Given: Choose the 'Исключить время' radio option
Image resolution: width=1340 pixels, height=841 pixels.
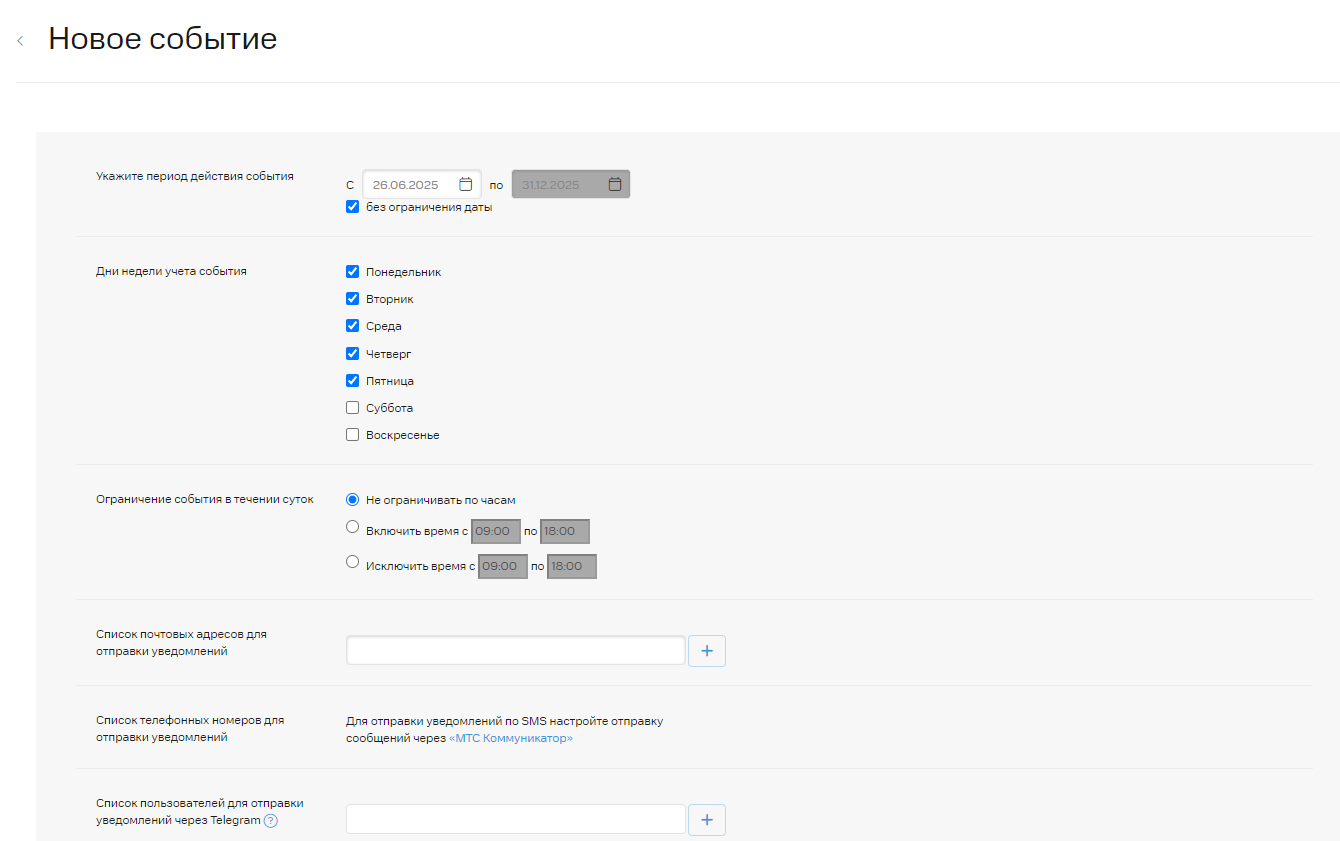Looking at the screenshot, I should (352, 562).
